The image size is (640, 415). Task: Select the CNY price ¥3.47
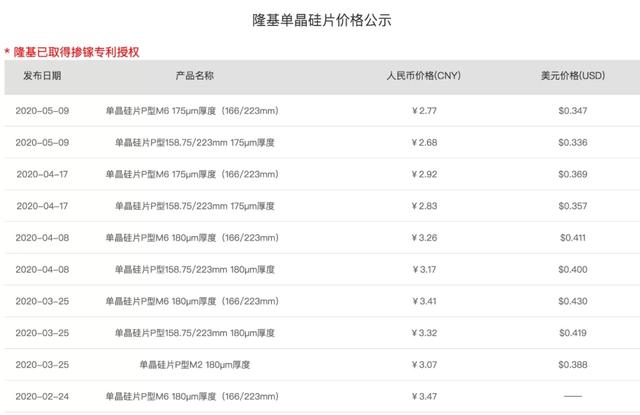point(424,396)
